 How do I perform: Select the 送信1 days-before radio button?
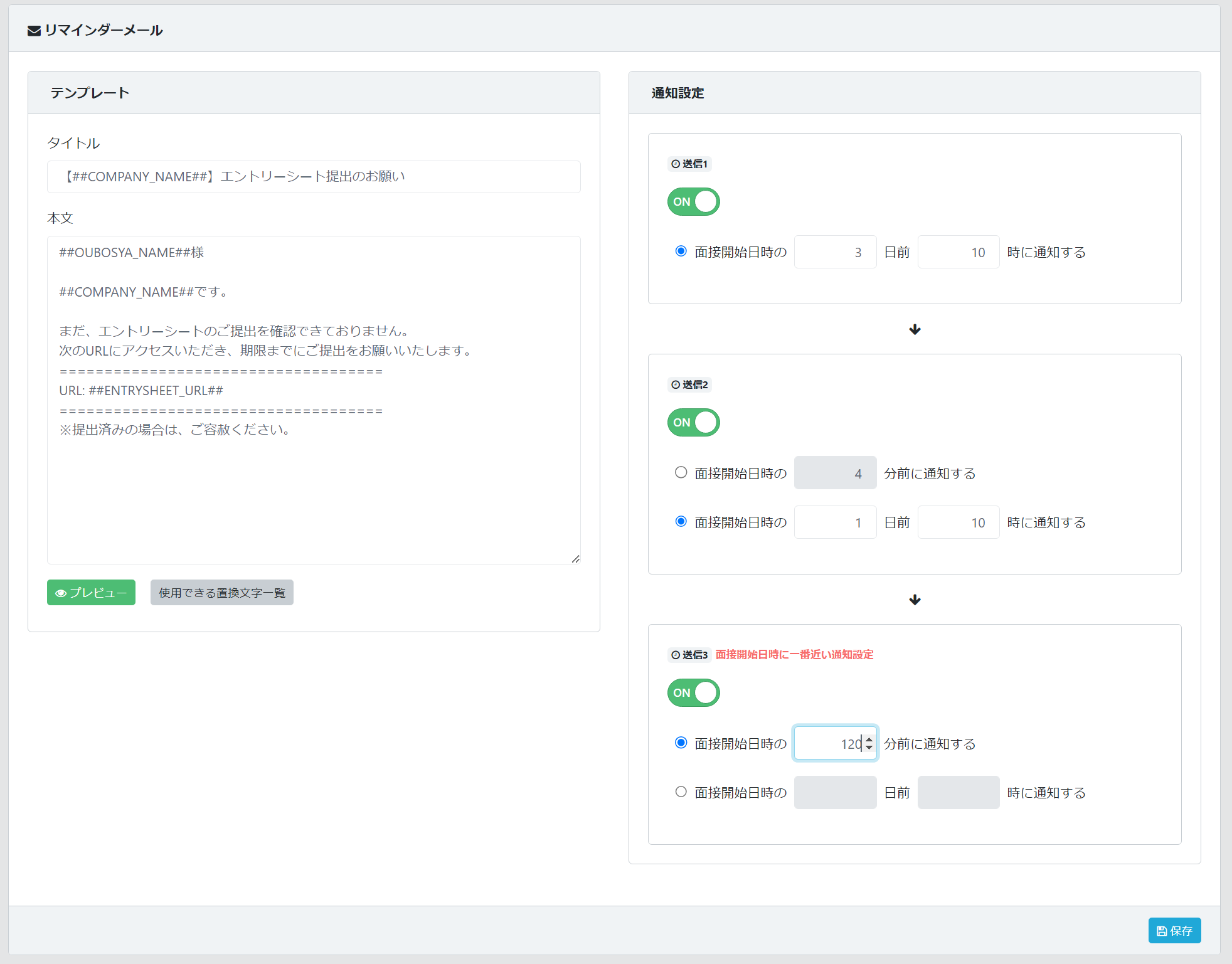pos(681,251)
